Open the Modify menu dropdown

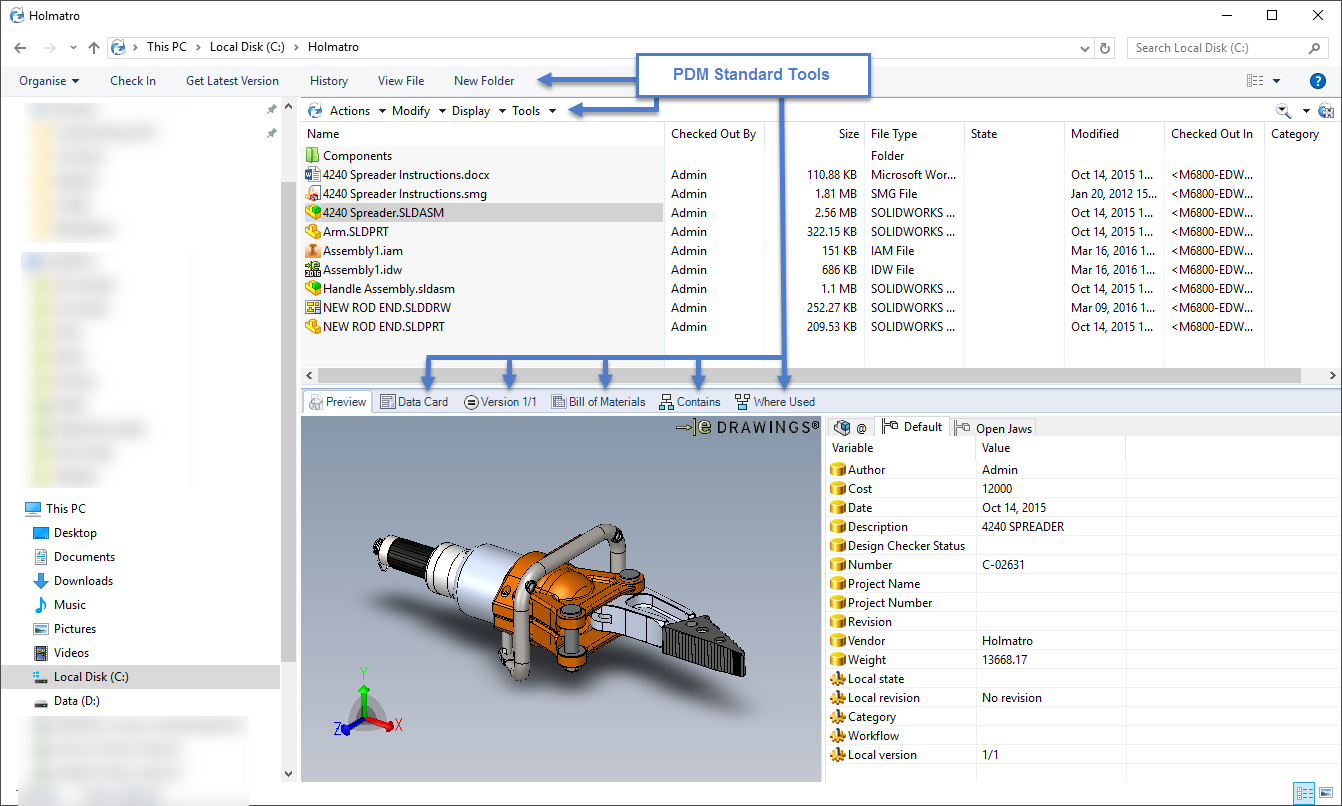418,111
